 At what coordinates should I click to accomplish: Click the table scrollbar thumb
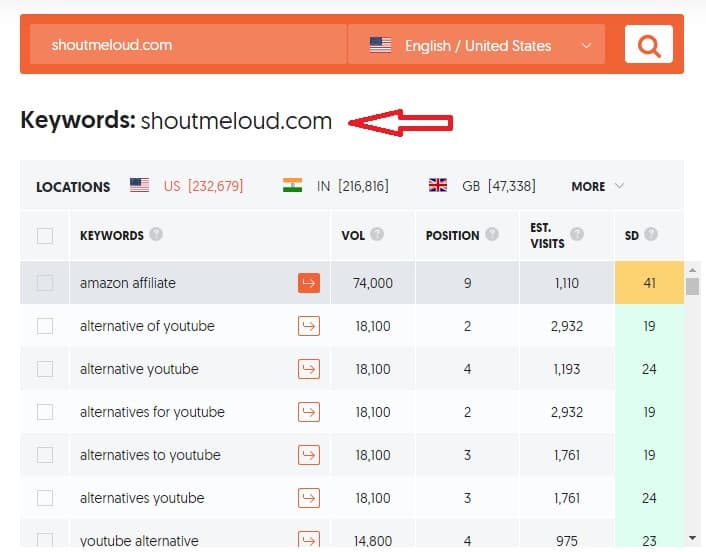click(x=692, y=286)
